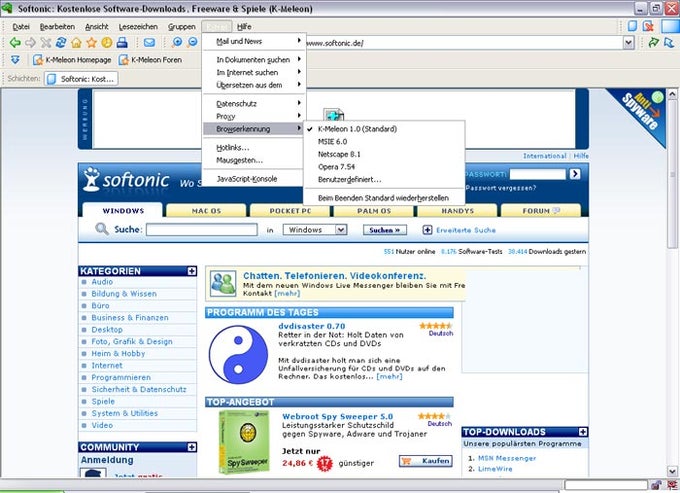Go to Home with the house icon

pyautogui.click(x=76, y=42)
